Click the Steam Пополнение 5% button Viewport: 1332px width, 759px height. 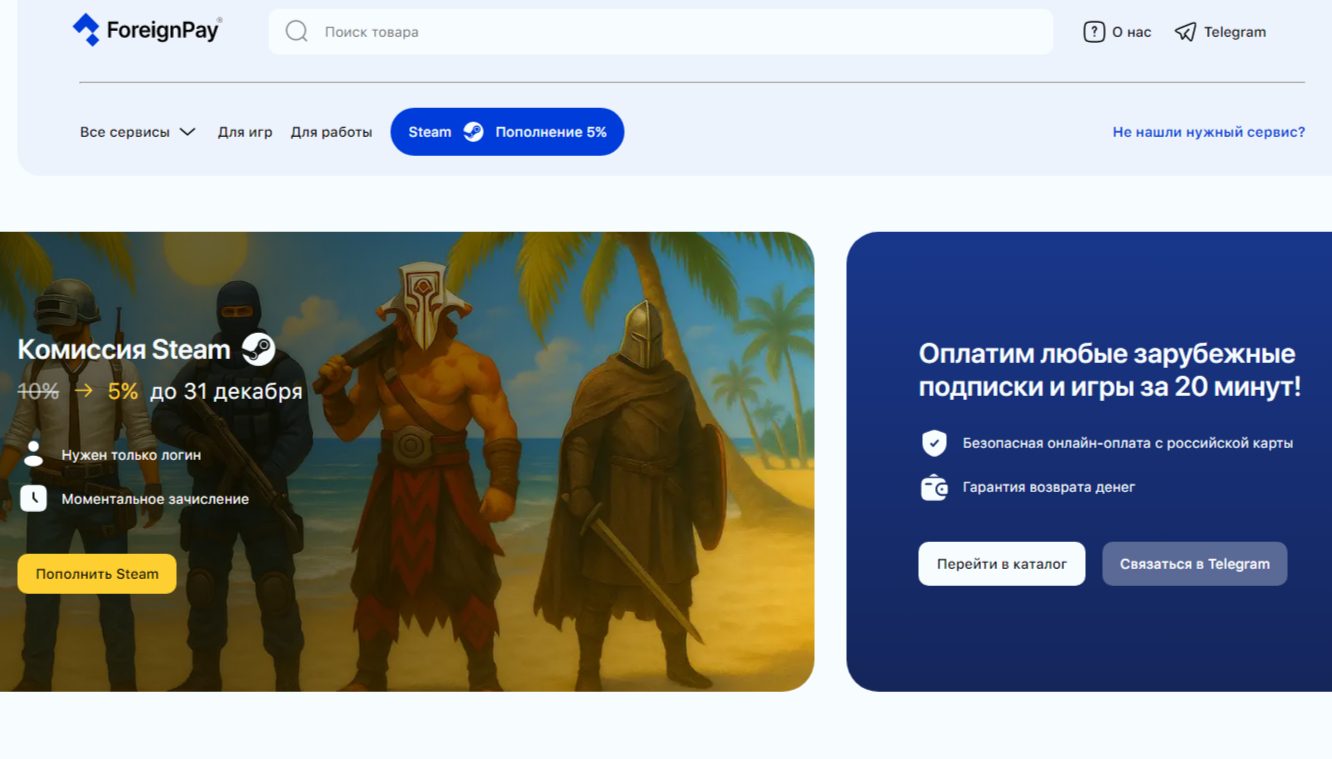pos(507,132)
